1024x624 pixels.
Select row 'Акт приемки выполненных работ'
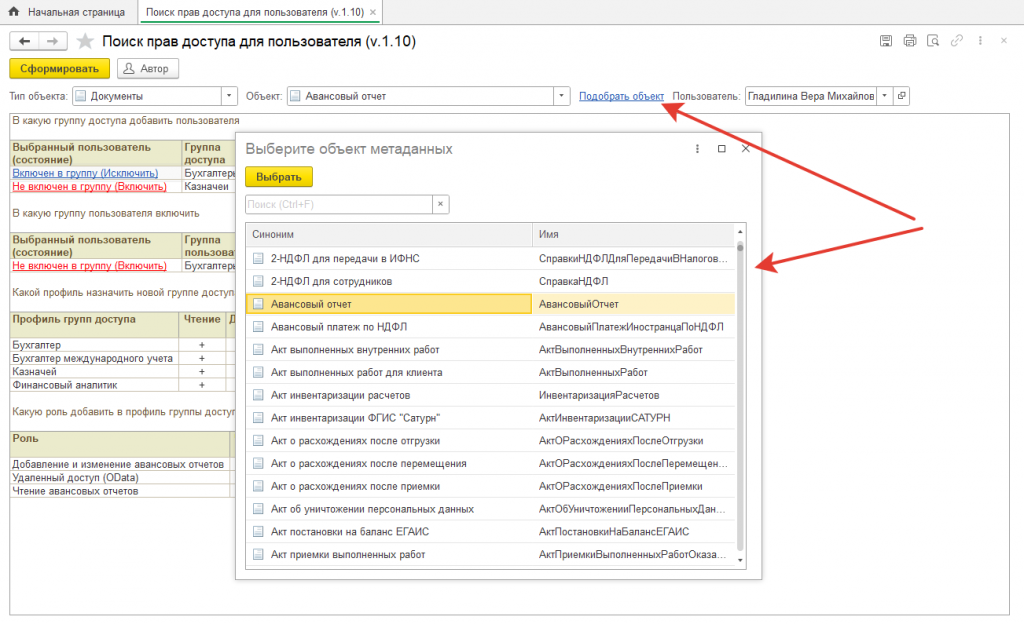coord(490,555)
